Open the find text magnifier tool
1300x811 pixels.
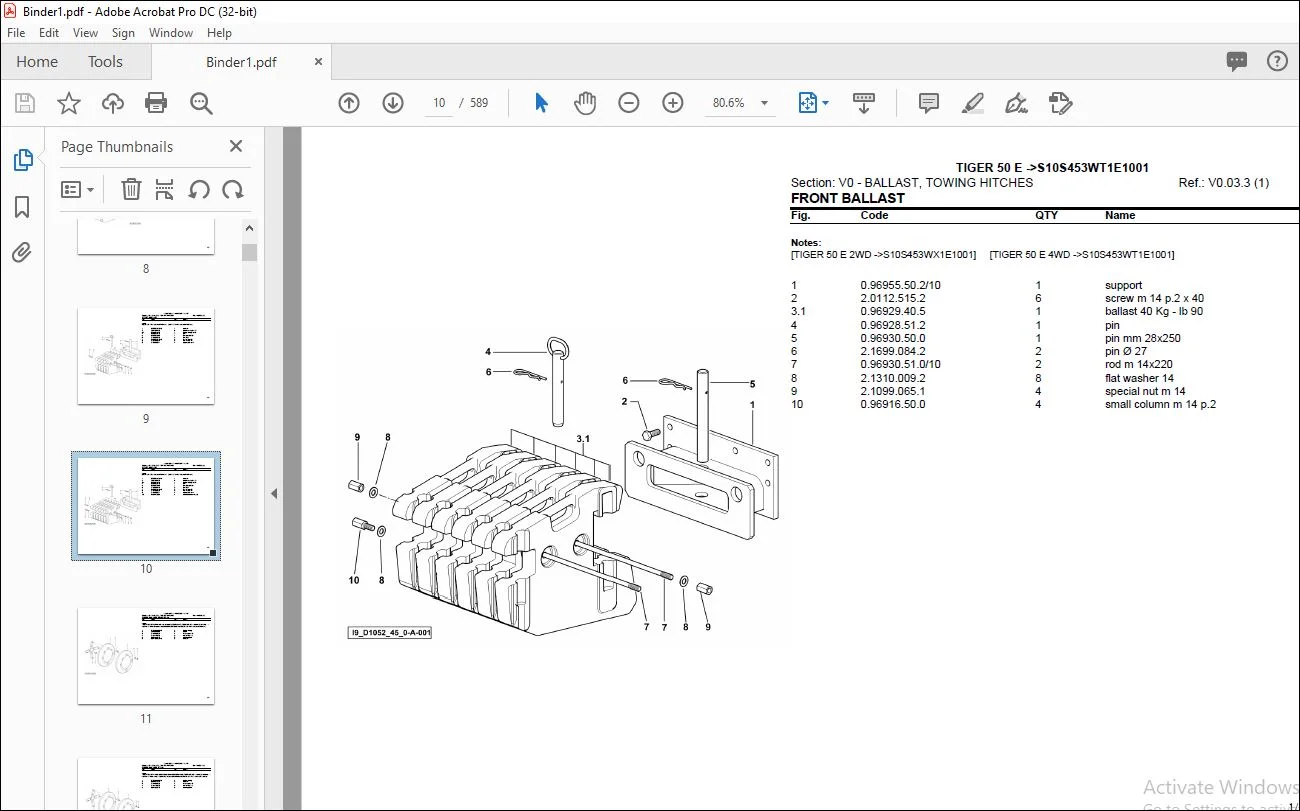tap(201, 103)
